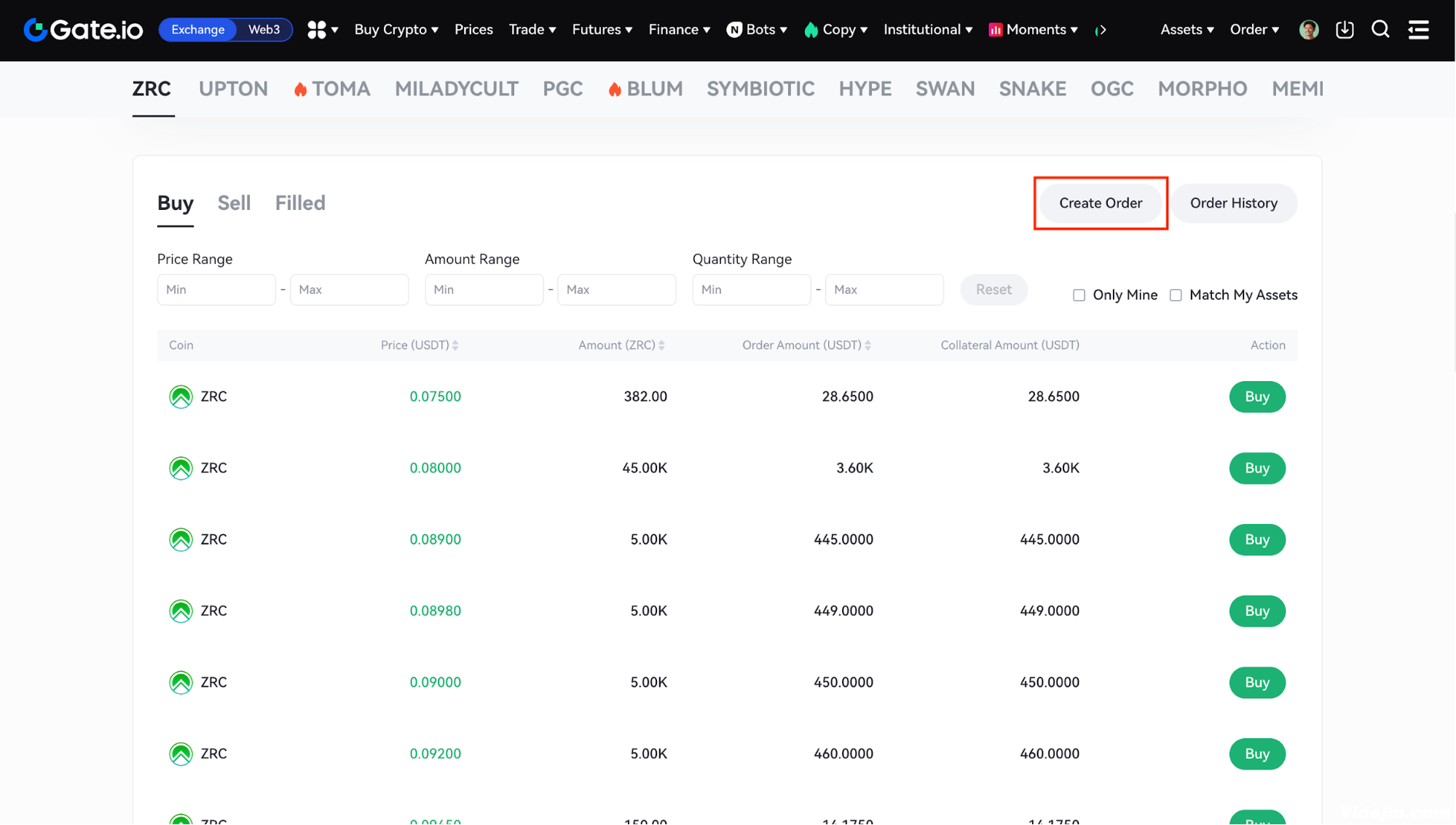Click the Bots N logo icon
The width and height of the screenshot is (1456, 825).
pyautogui.click(x=734, y=30)
